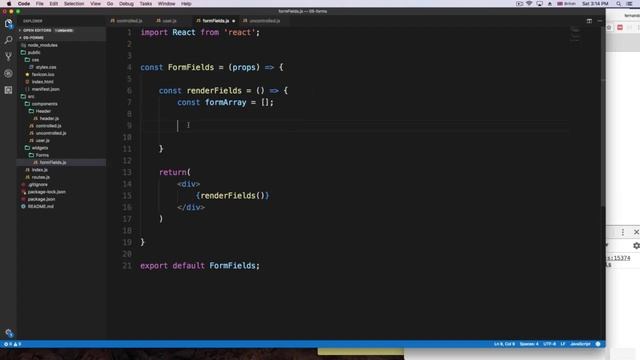Click the Split Editor icon
The height and width of the screenshot is (360, 640).
click(x=589, y=21)
